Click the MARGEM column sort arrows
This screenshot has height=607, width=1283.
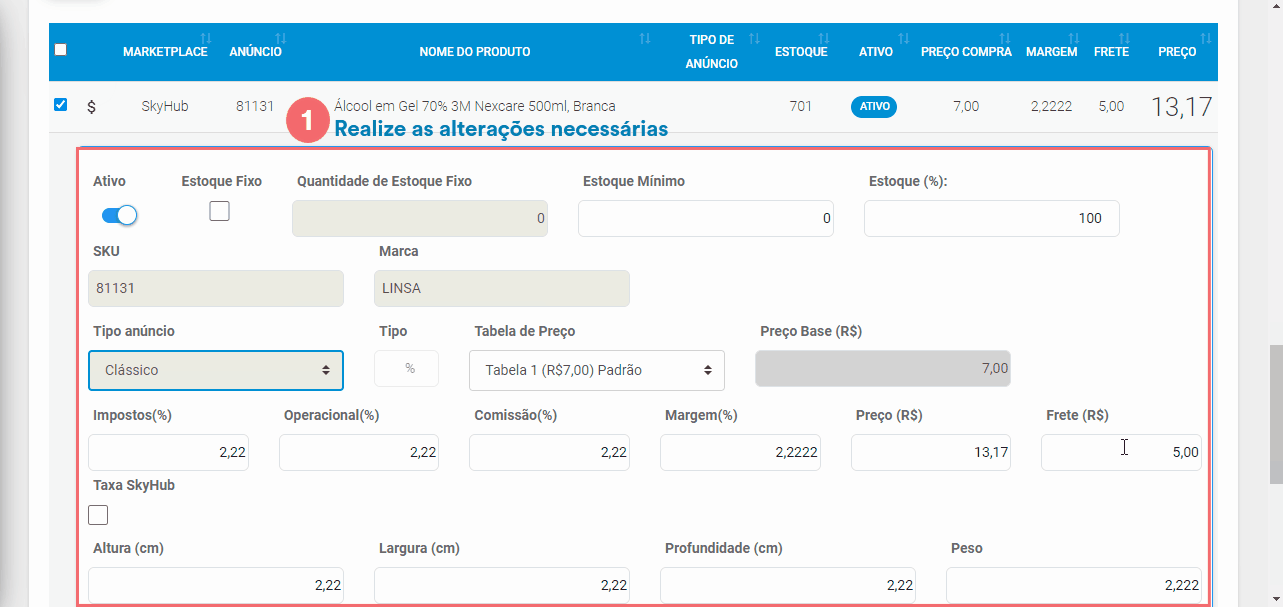click(1073, 39)
